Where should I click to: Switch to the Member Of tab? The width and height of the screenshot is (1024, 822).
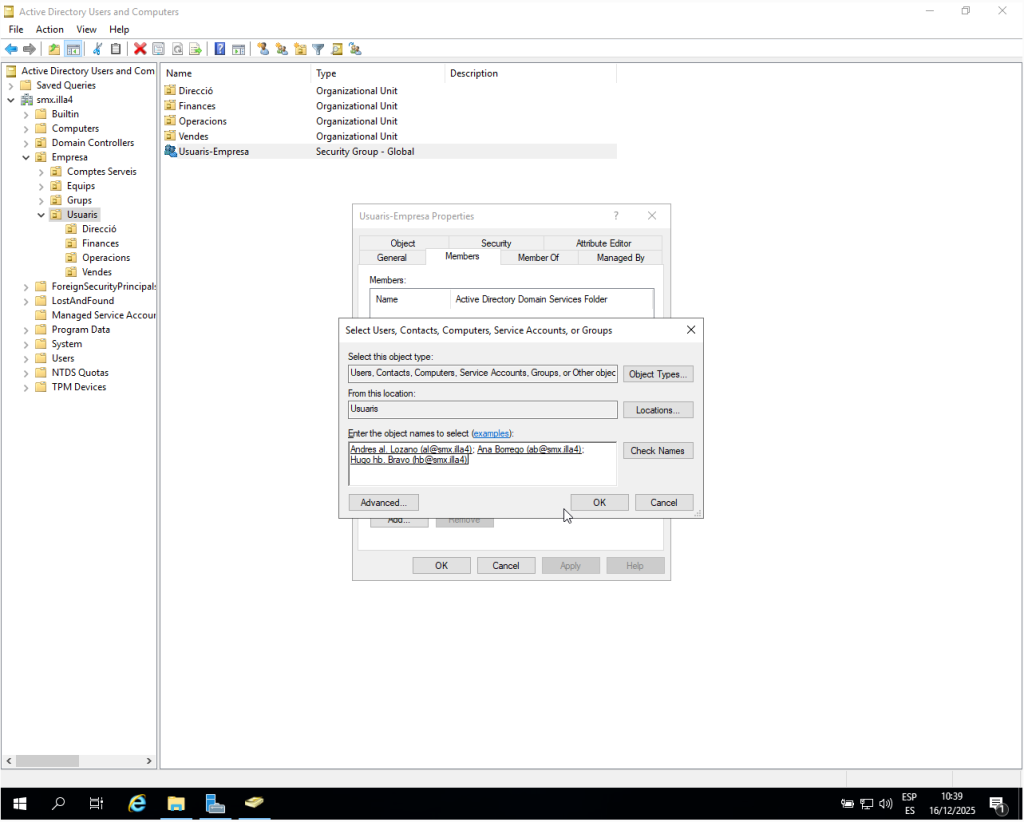click(538, 258)
